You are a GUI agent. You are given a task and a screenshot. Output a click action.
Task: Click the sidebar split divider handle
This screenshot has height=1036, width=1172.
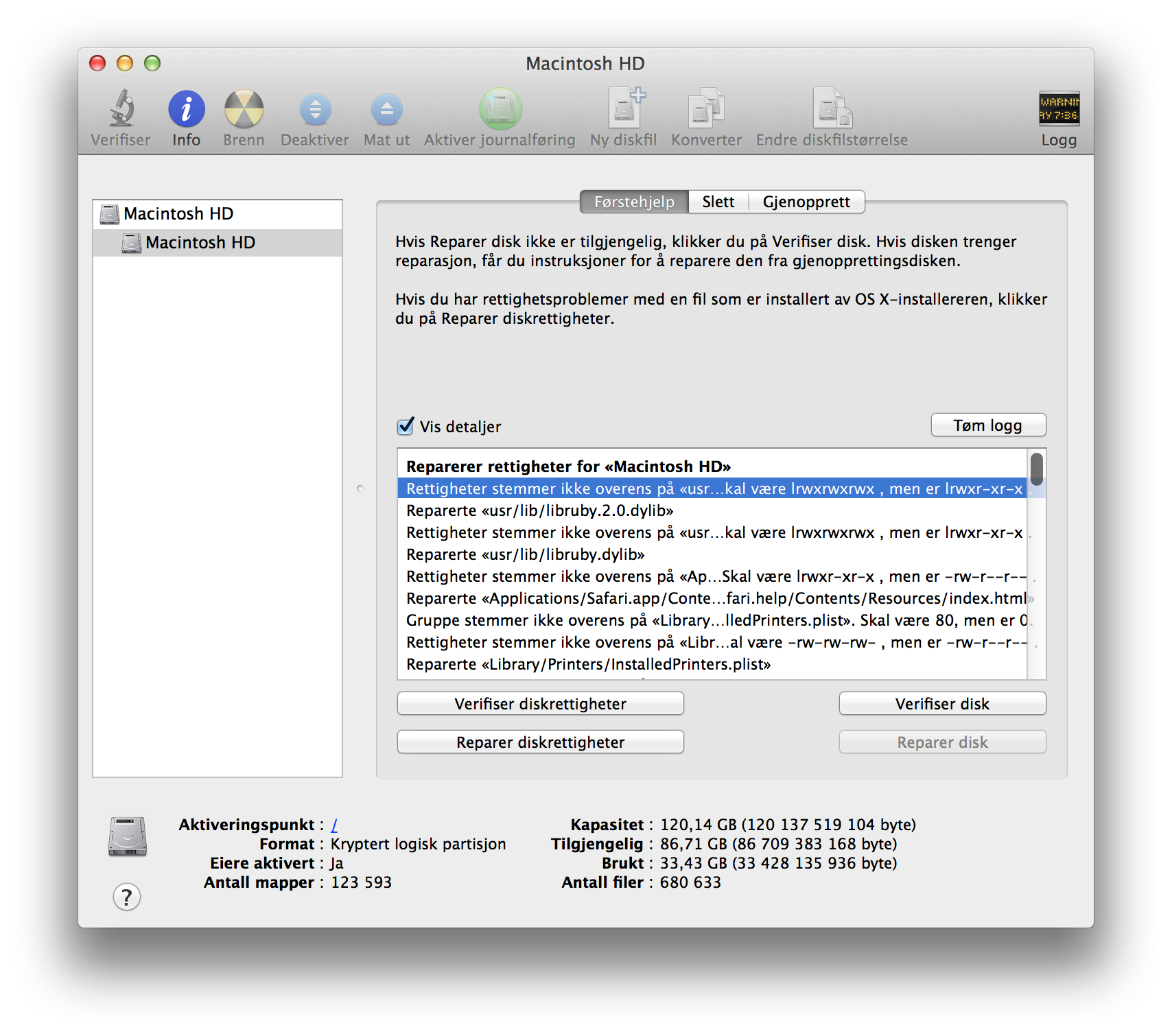(x=360, y=488)
